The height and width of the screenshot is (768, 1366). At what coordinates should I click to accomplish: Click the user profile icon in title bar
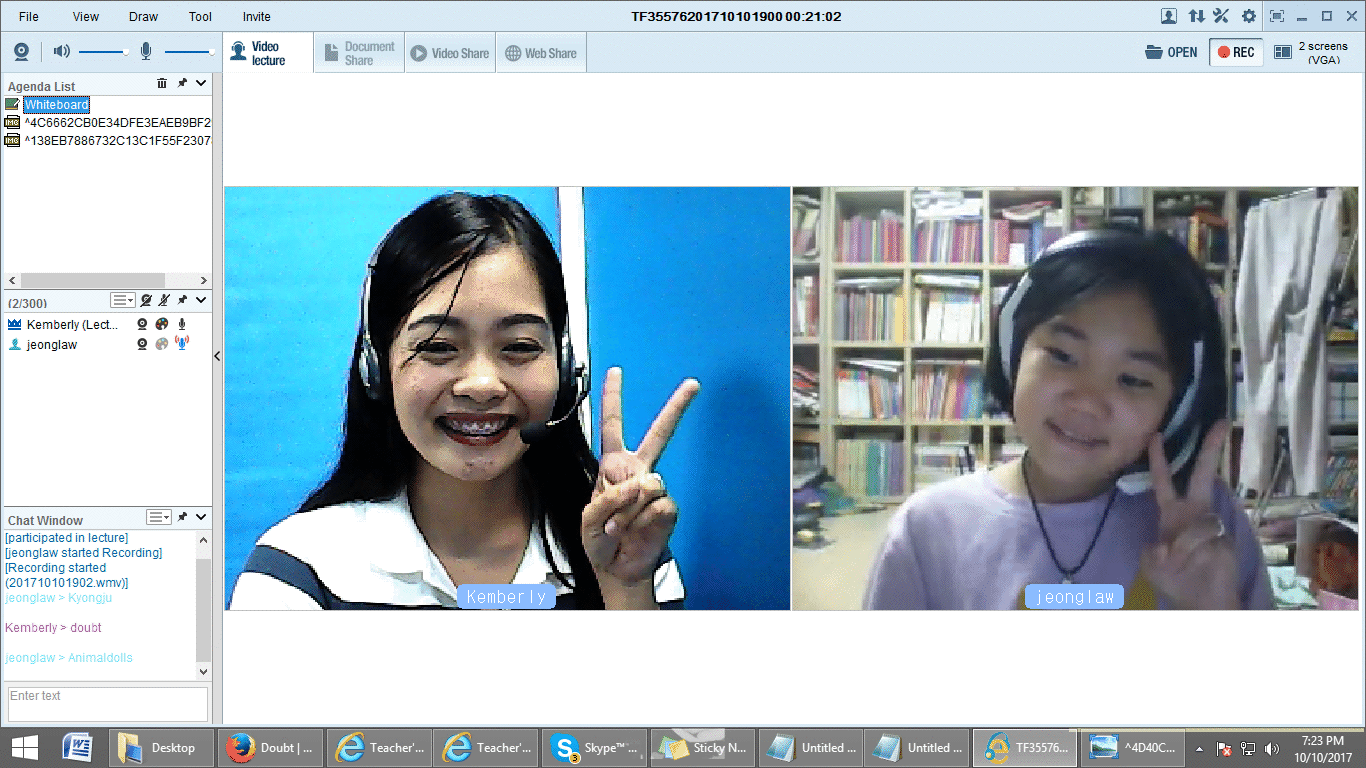[x=1168, y=16]
